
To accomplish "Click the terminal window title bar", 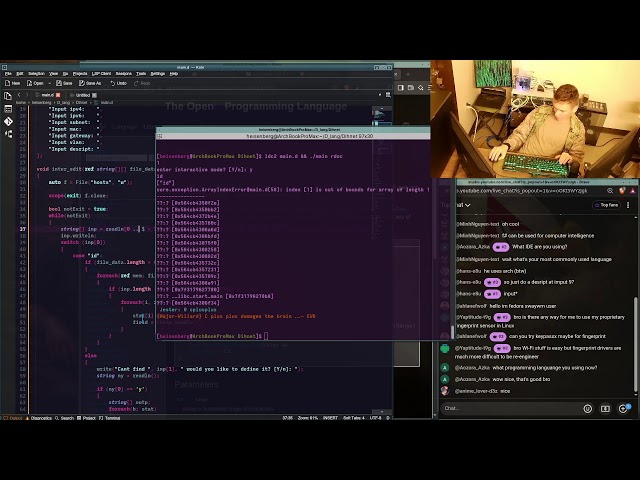I will click(x=293, y=129).
